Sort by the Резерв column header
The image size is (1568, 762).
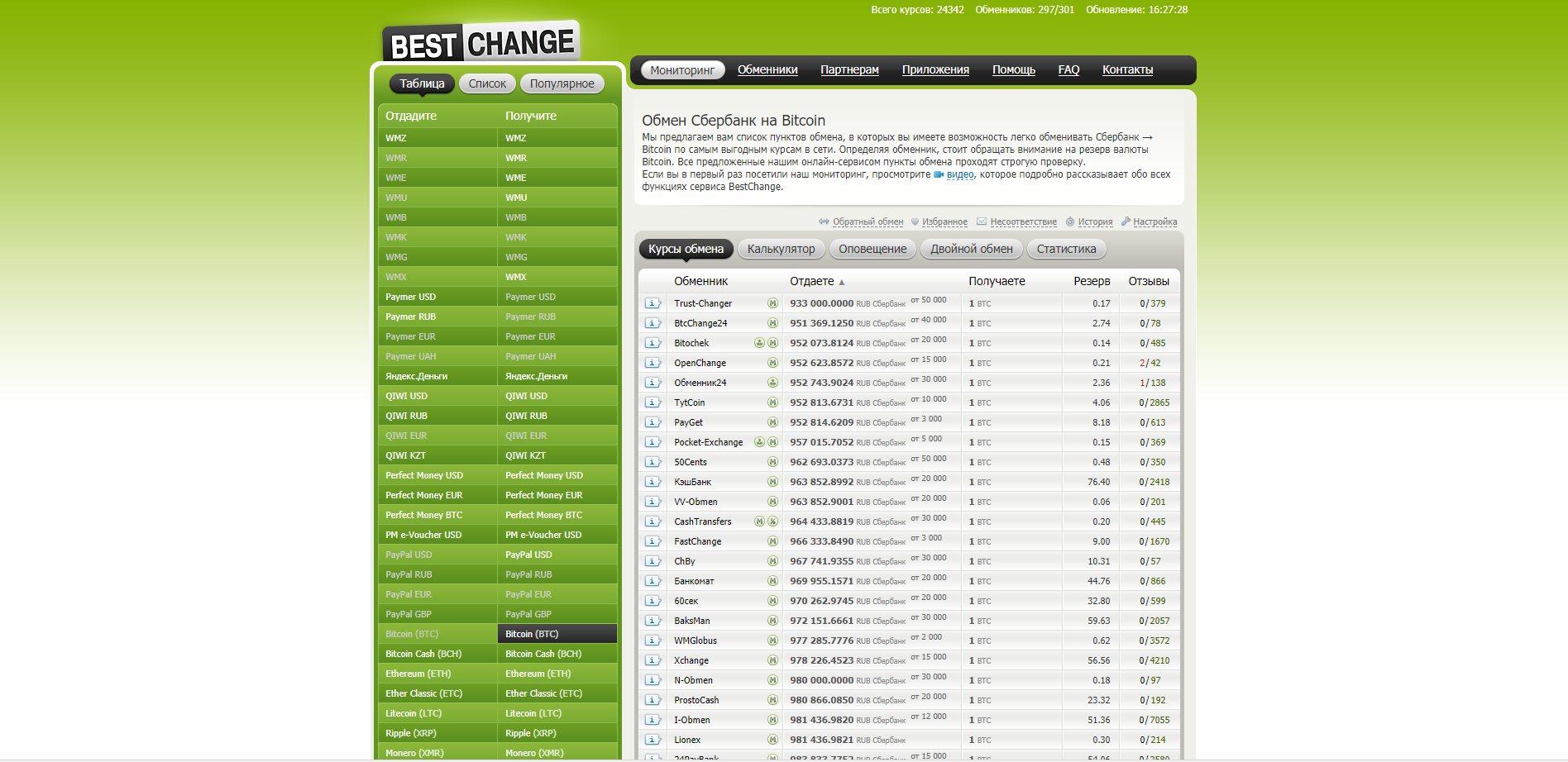(x=1092, y=281)
